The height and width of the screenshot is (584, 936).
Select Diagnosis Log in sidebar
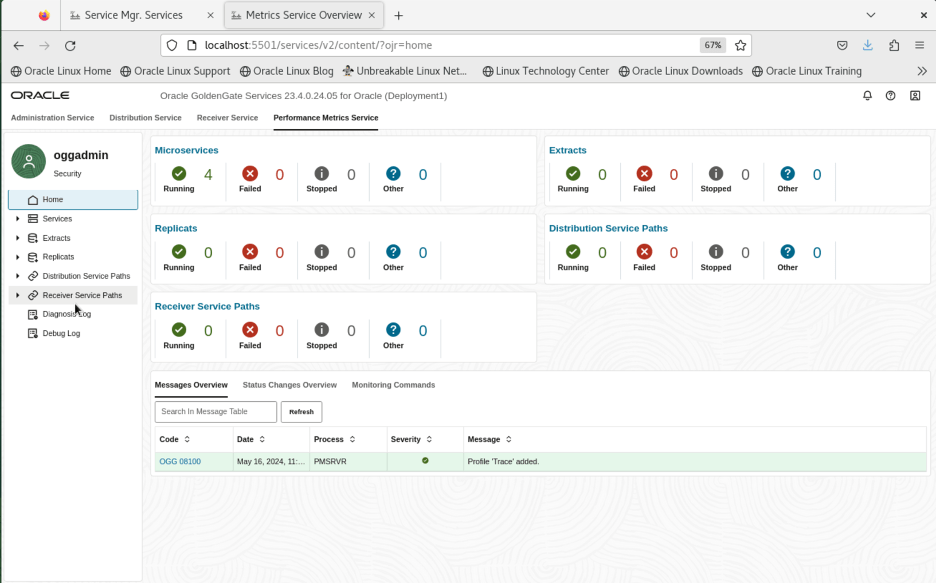click(67, 314)
